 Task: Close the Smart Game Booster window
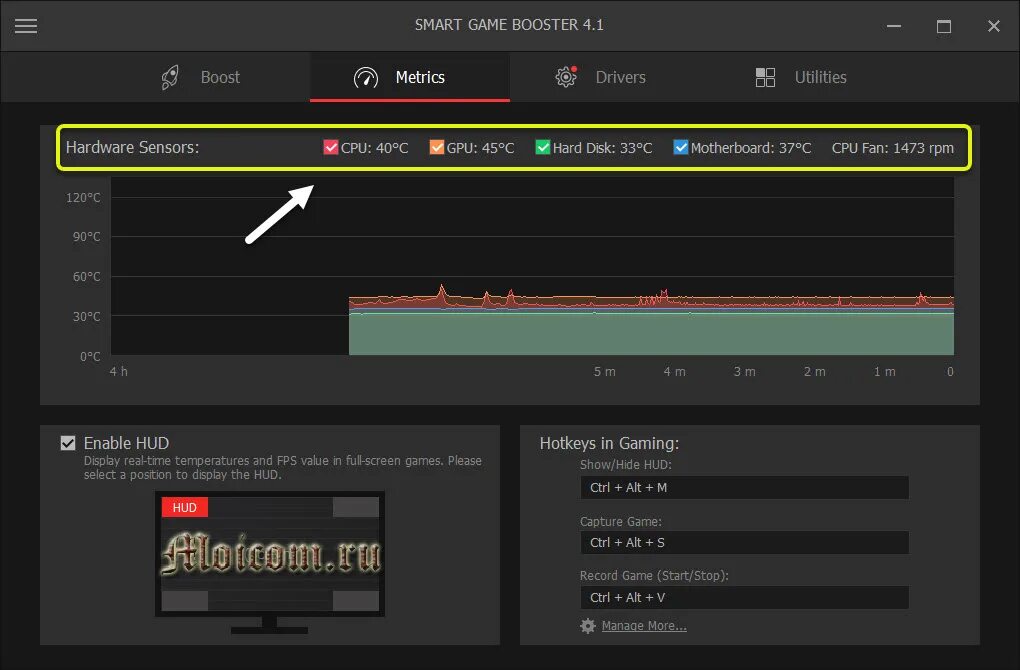click(993, 26)
